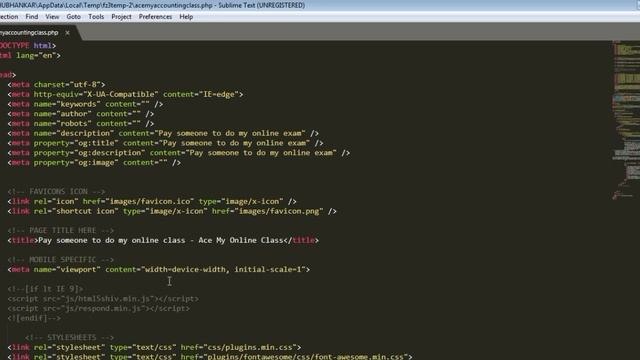Click the meta name="robots" line
The image size is (640, 360).
[81, 124]
